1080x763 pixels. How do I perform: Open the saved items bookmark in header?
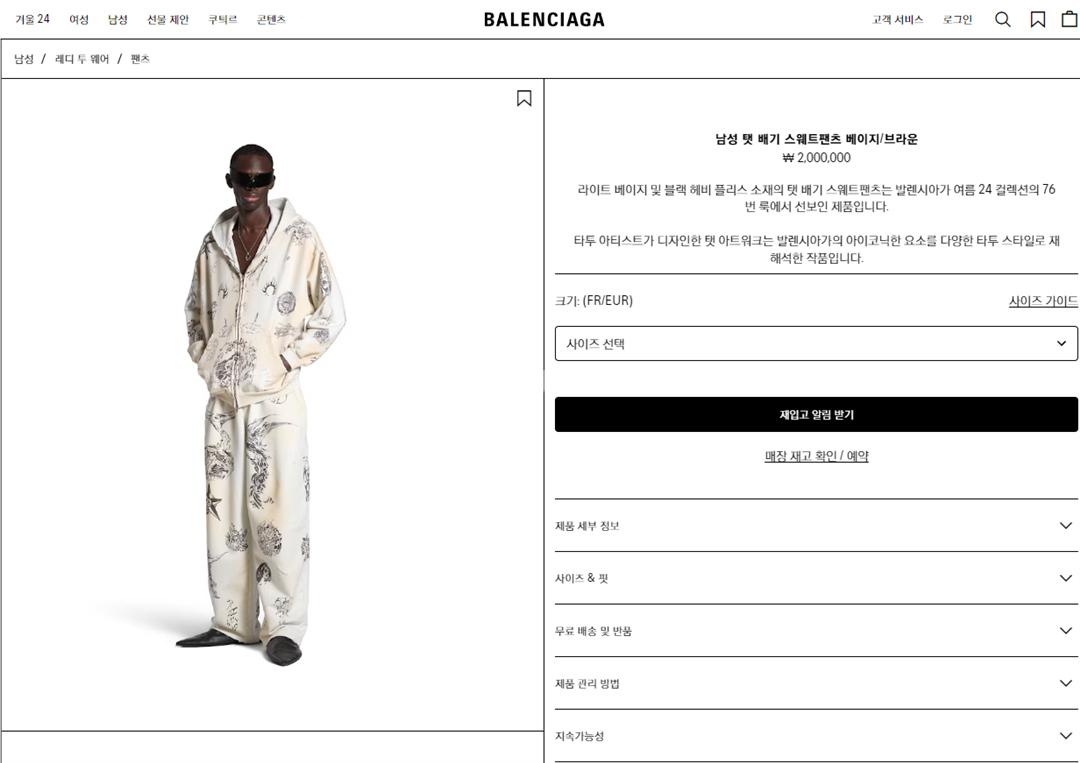(1037, 19)
